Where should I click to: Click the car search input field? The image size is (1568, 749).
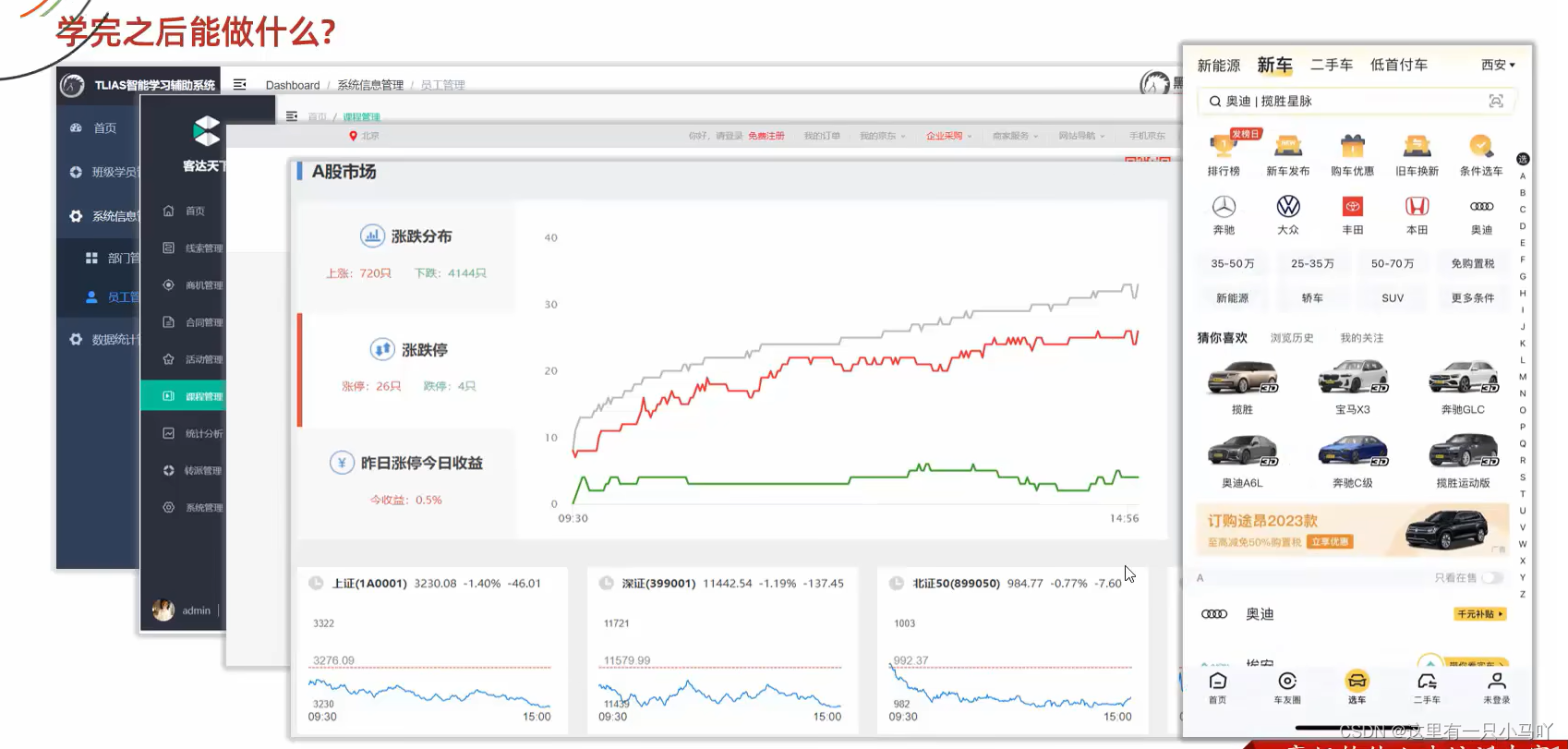point(1357,101)
